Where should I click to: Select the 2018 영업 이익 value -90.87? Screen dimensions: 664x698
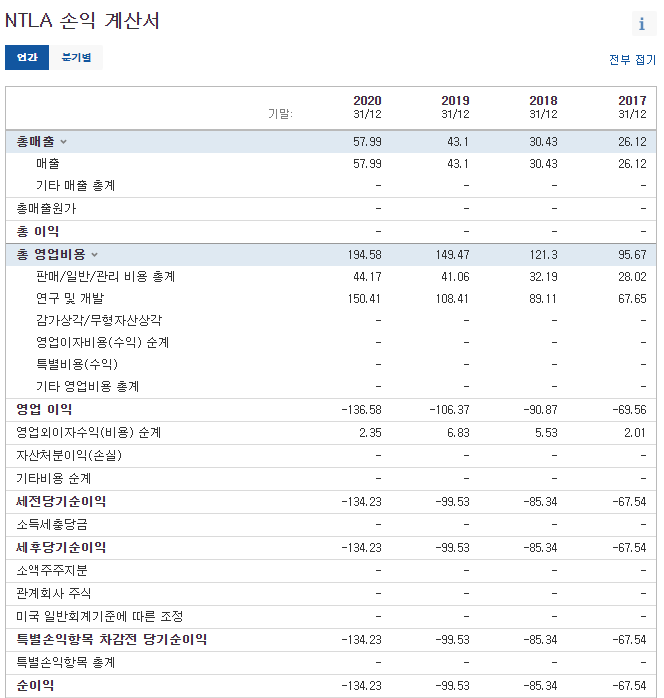click(x=541, y=410)
